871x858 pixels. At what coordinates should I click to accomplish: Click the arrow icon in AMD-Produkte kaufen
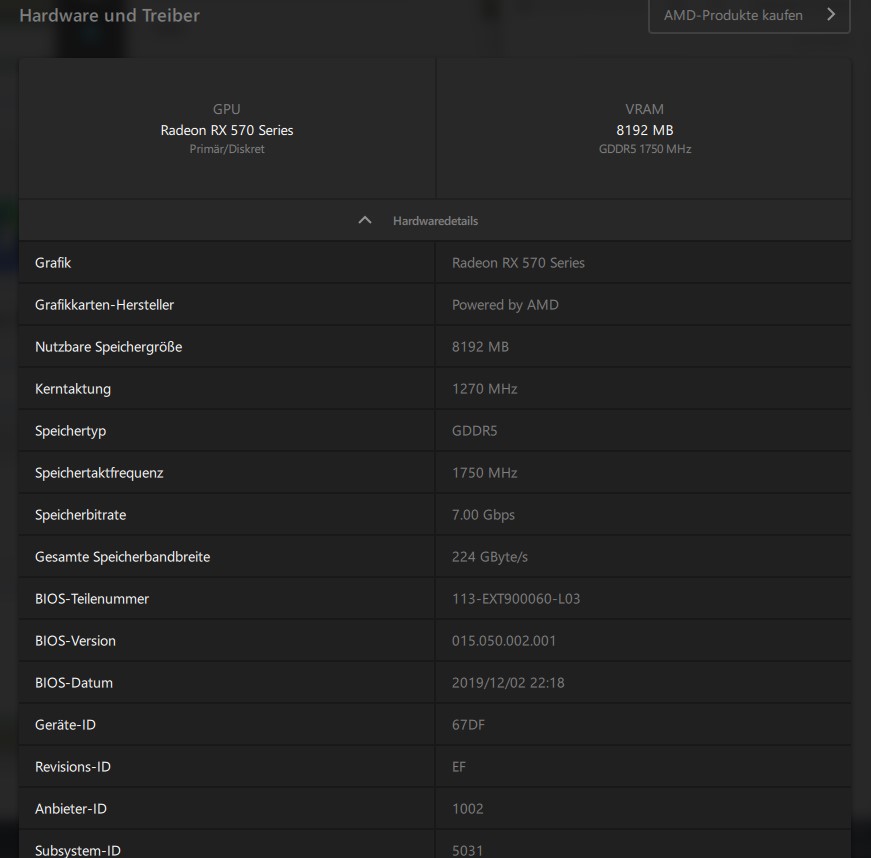click(830, 15)
